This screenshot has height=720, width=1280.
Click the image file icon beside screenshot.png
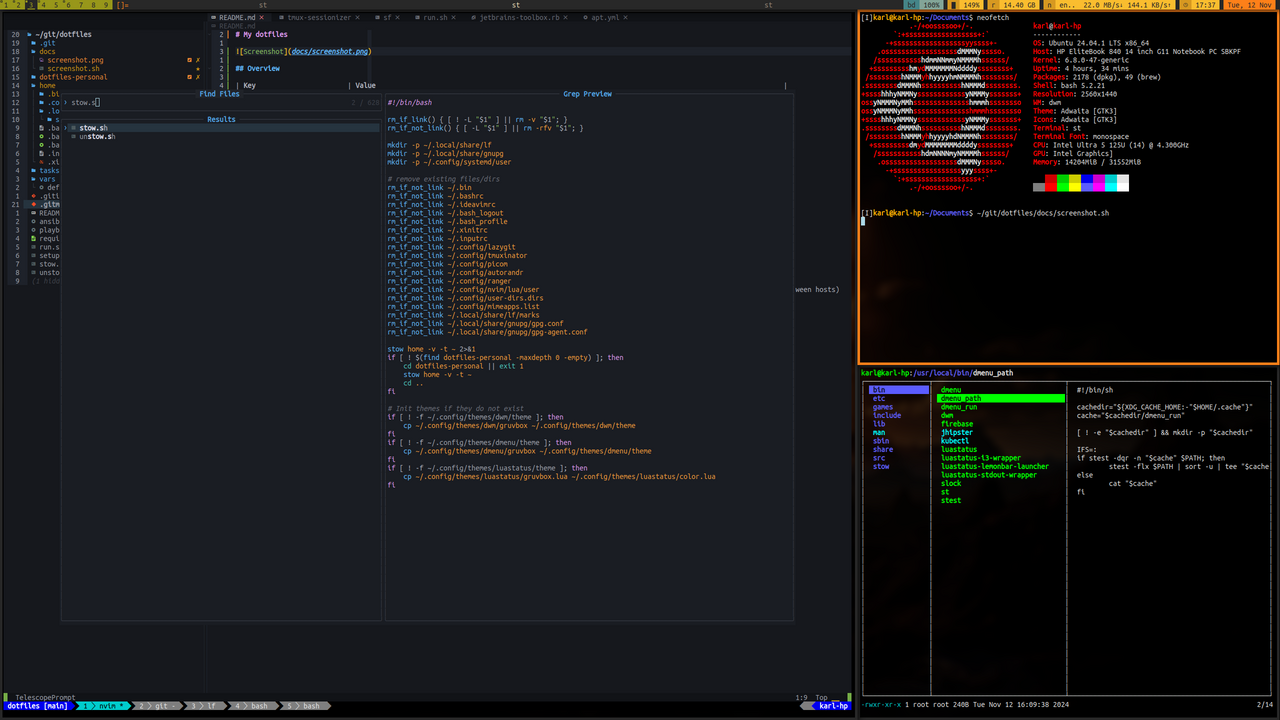click(42, 60)
